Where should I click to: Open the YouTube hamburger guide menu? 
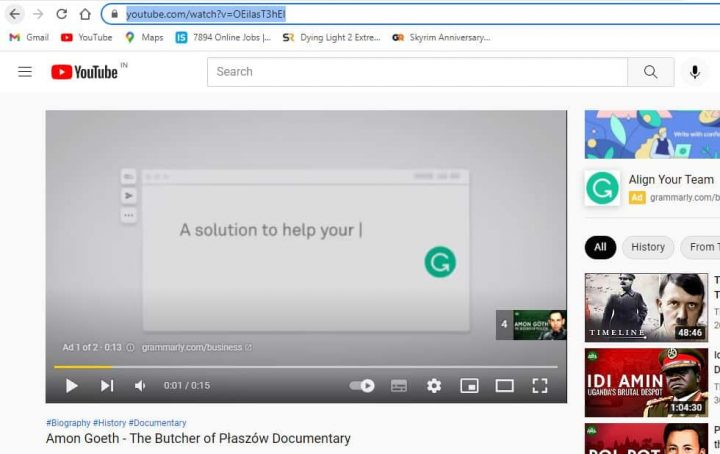pos(25,72)
